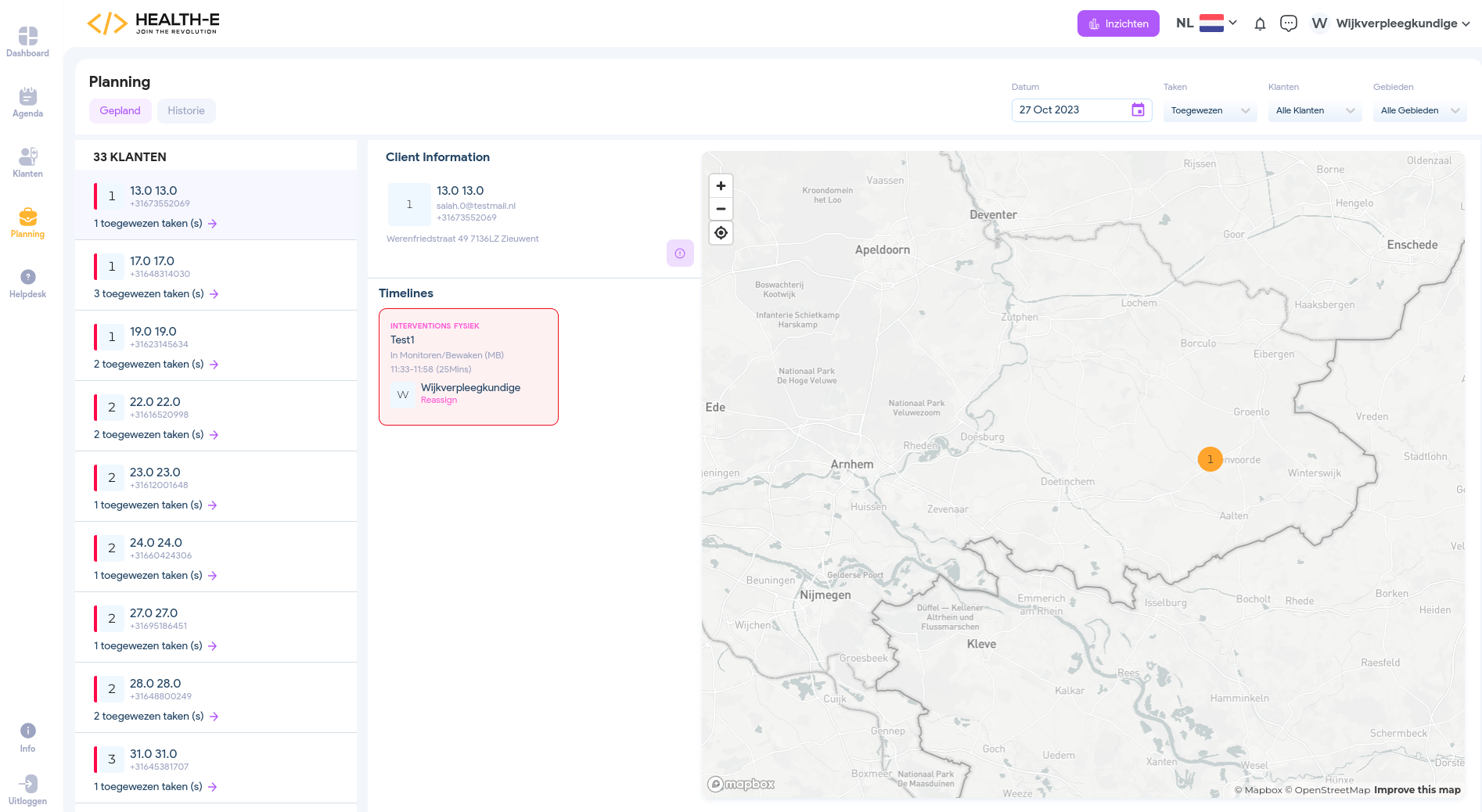Switch to the Historie tab

coord(186,110)
